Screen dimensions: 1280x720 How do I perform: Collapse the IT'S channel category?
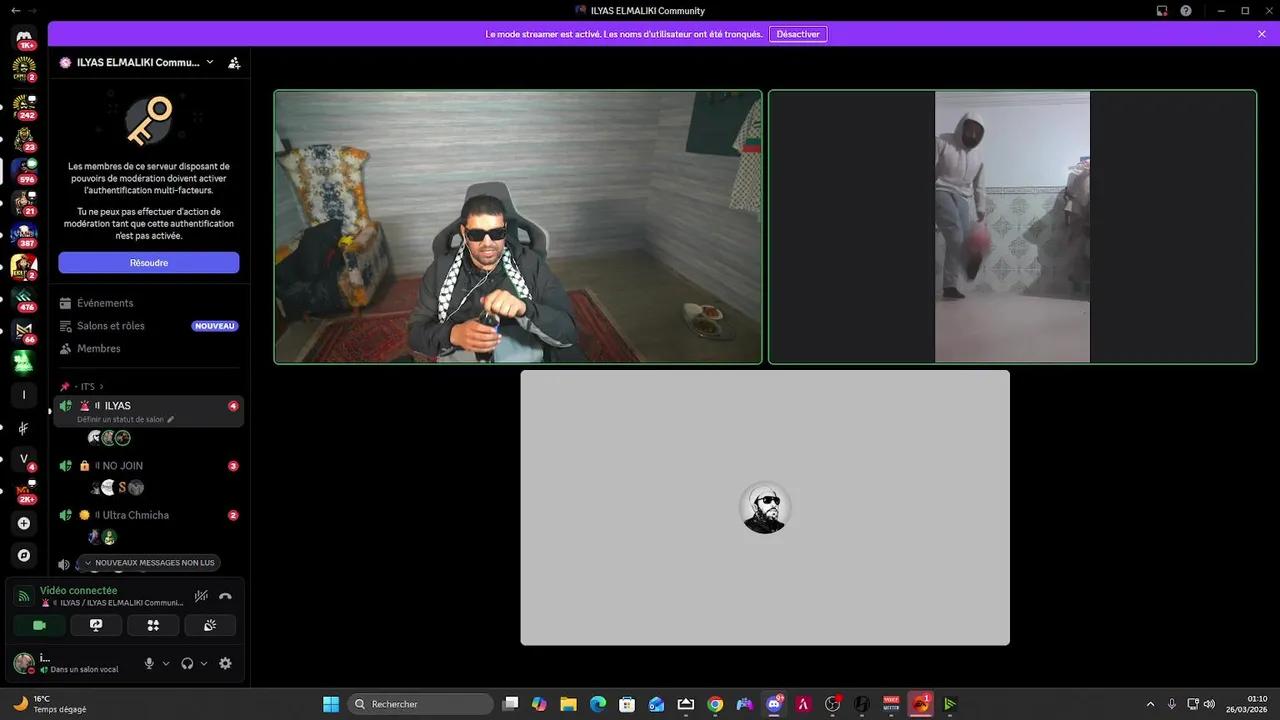click(87, 386)
